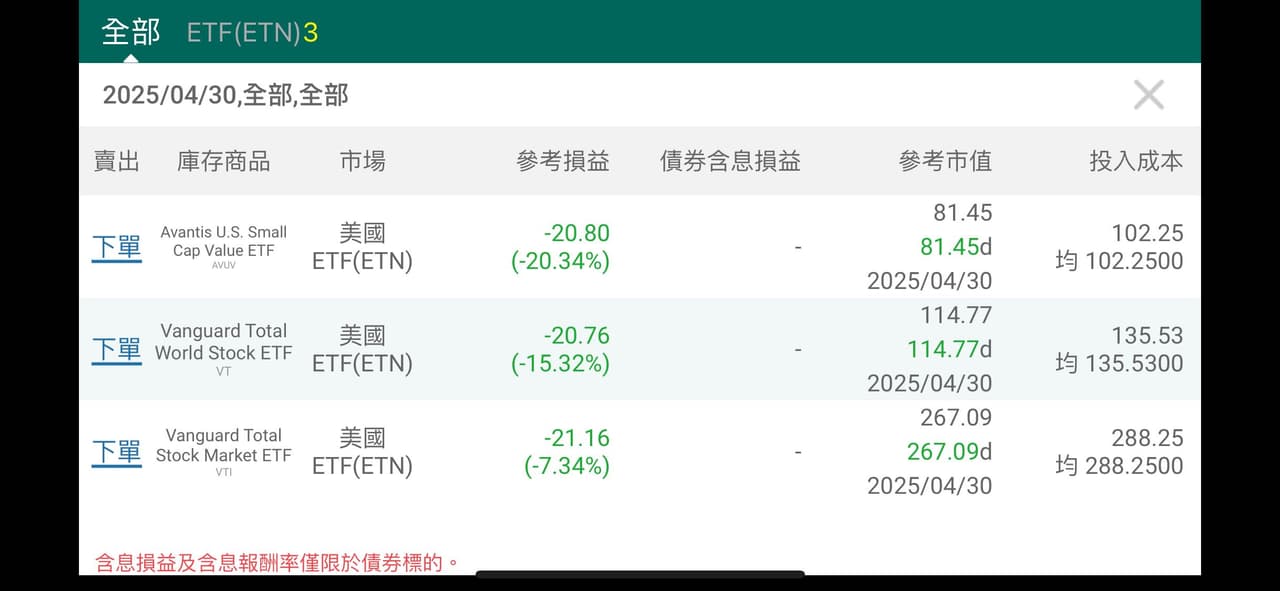Tap the -20.80 loss value for AVUV
Image resolution: width=1280 pixels, height=591 pixels.
tap(577, 233)
